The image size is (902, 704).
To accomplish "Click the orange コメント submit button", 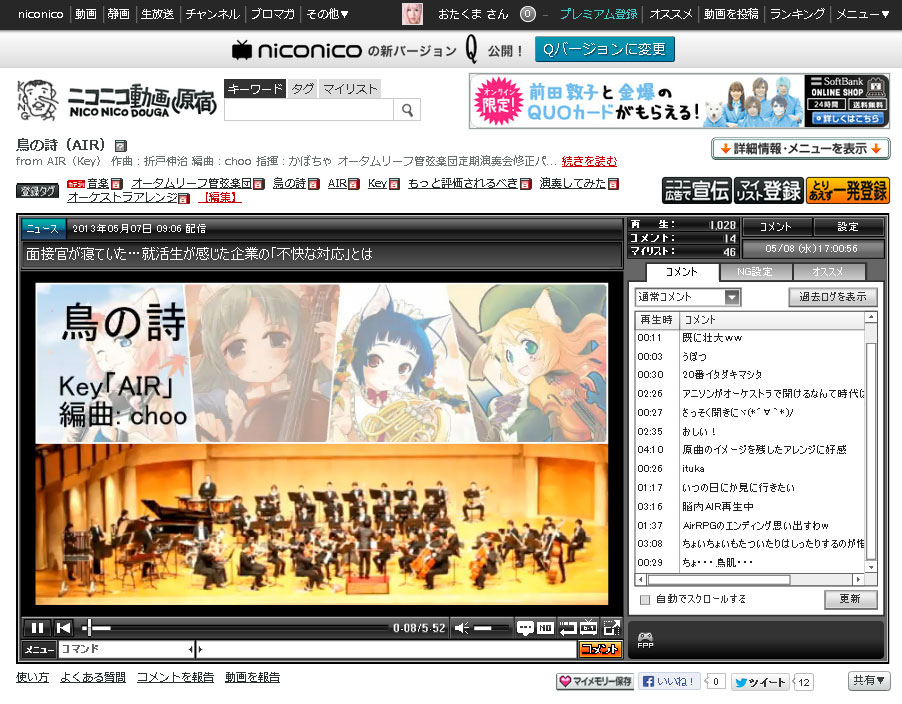I will pos(599,649).
